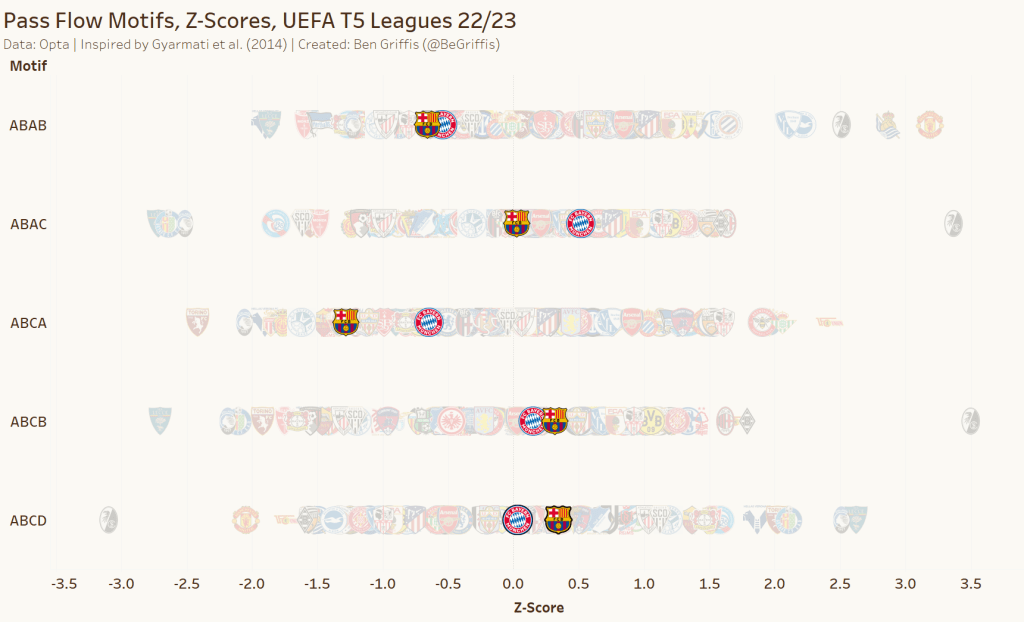
Task: Select Manchester United crest in ABCD row
Action: click(245, 520)
